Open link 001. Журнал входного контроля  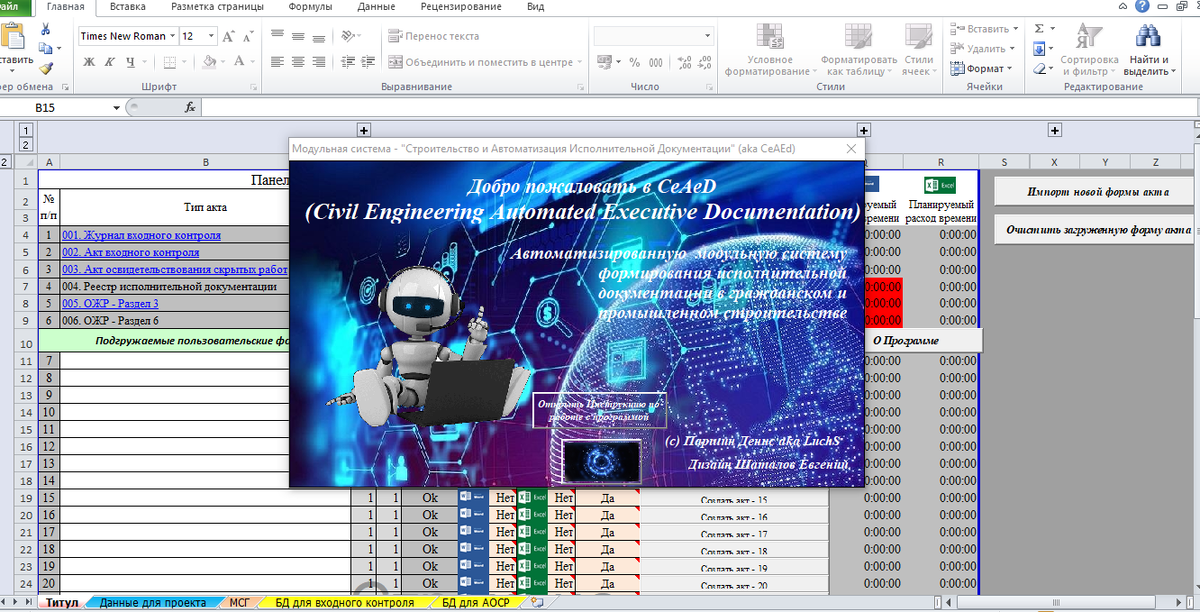click(x=141, y=236)
